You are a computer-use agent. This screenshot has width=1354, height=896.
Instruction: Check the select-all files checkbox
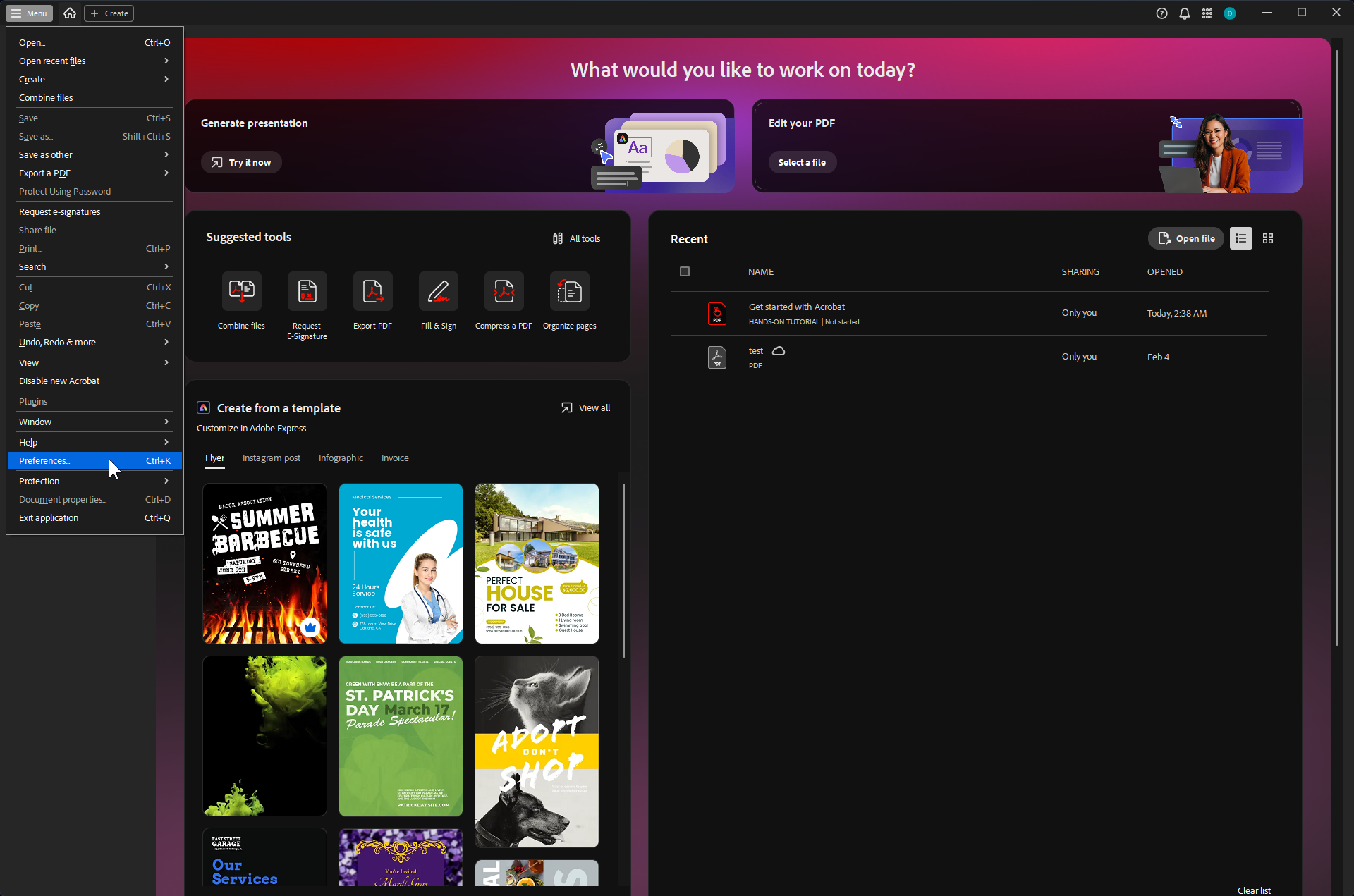[684, 271]
